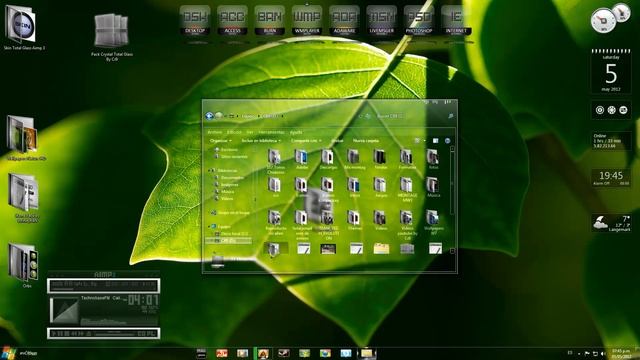Open the Wallpapers W7 folder
This screenshot has height=360, width=640.
(x=433, y=222)
